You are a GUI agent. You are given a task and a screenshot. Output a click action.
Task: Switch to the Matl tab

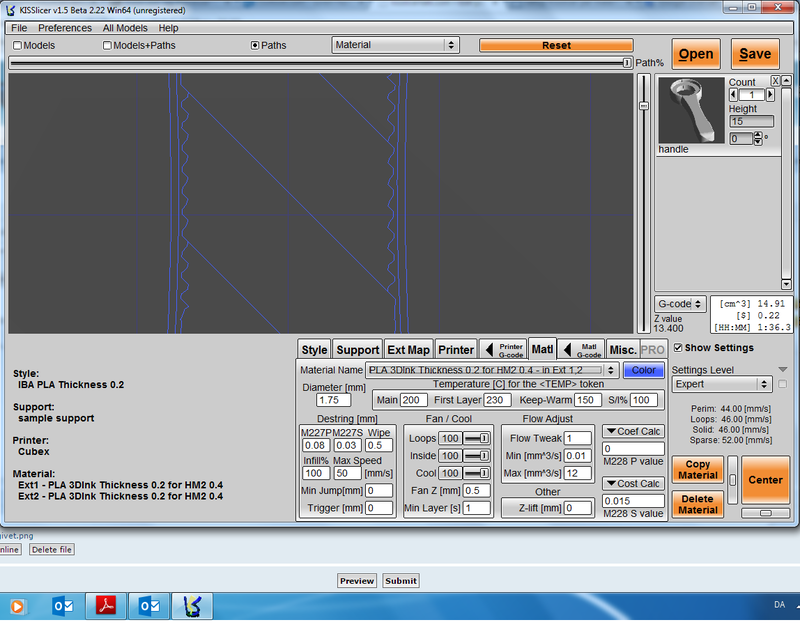542,349
